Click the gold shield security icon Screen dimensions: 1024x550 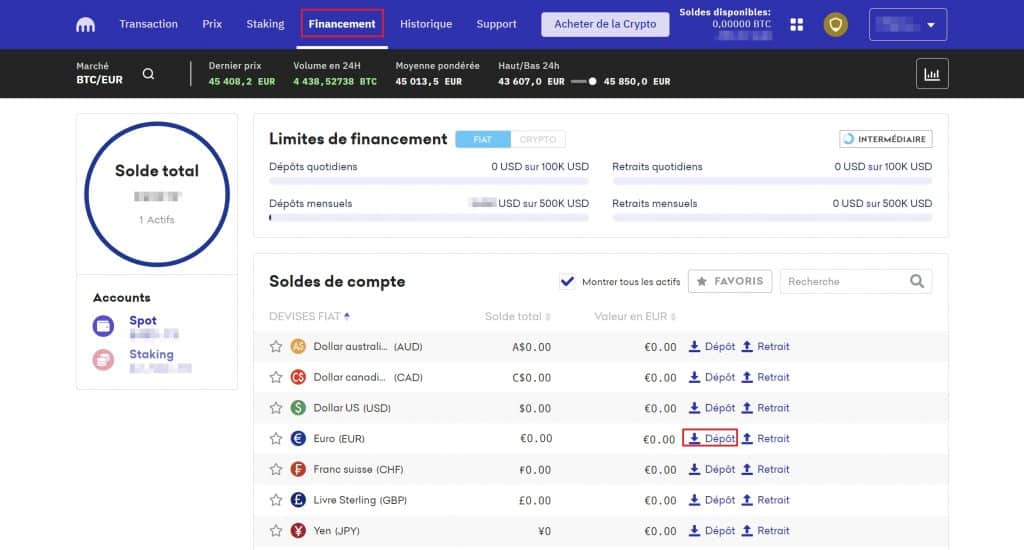tap(835, 25)
